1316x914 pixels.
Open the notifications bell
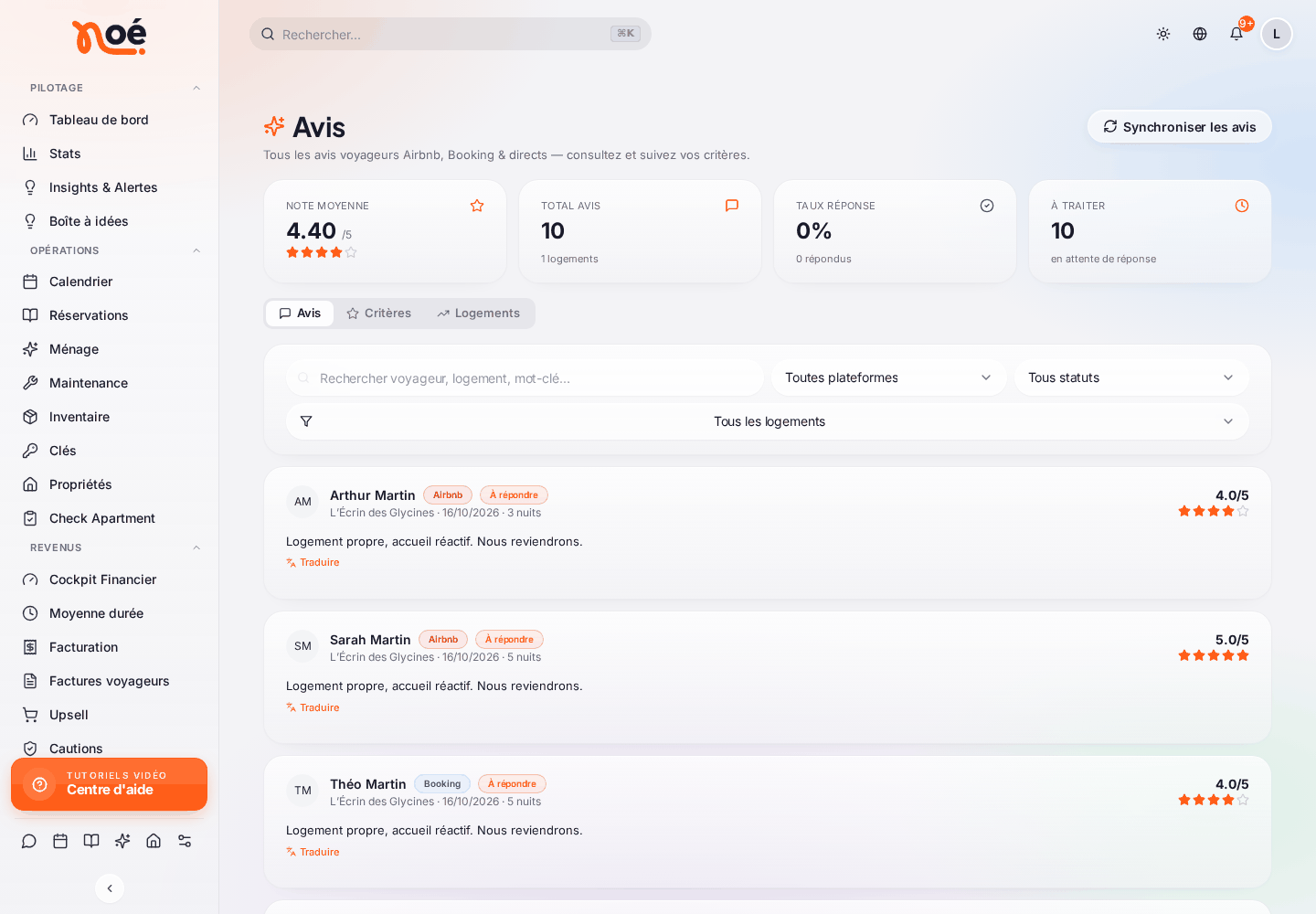[1236, 34]
